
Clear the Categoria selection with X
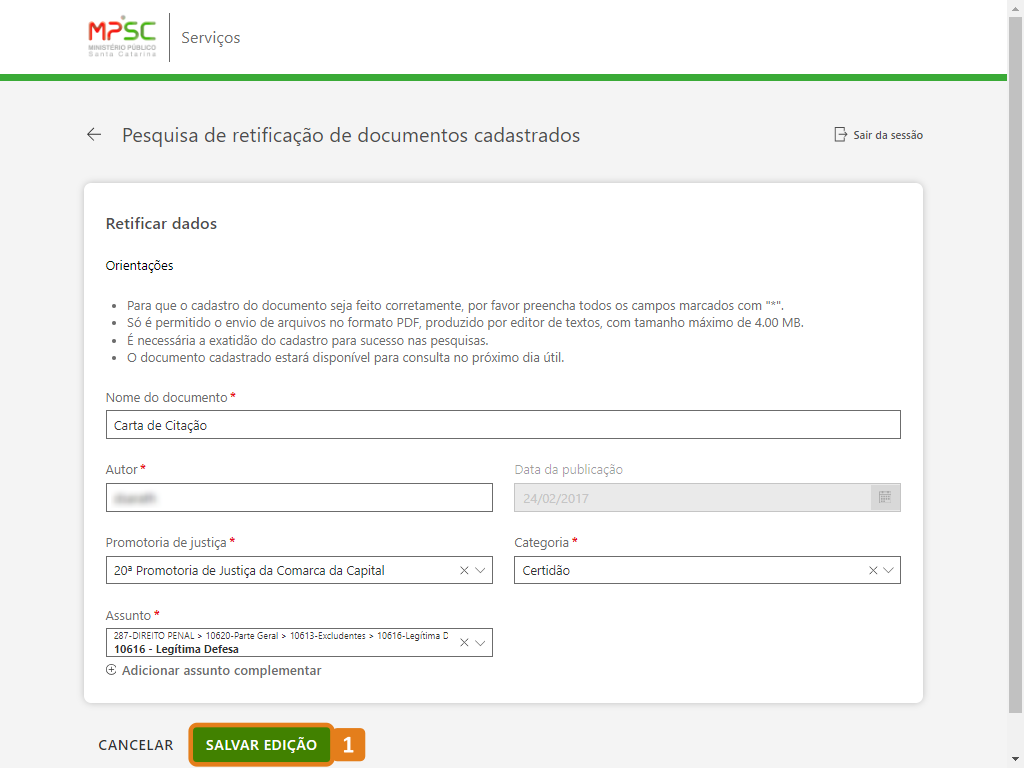coord(872,570)
